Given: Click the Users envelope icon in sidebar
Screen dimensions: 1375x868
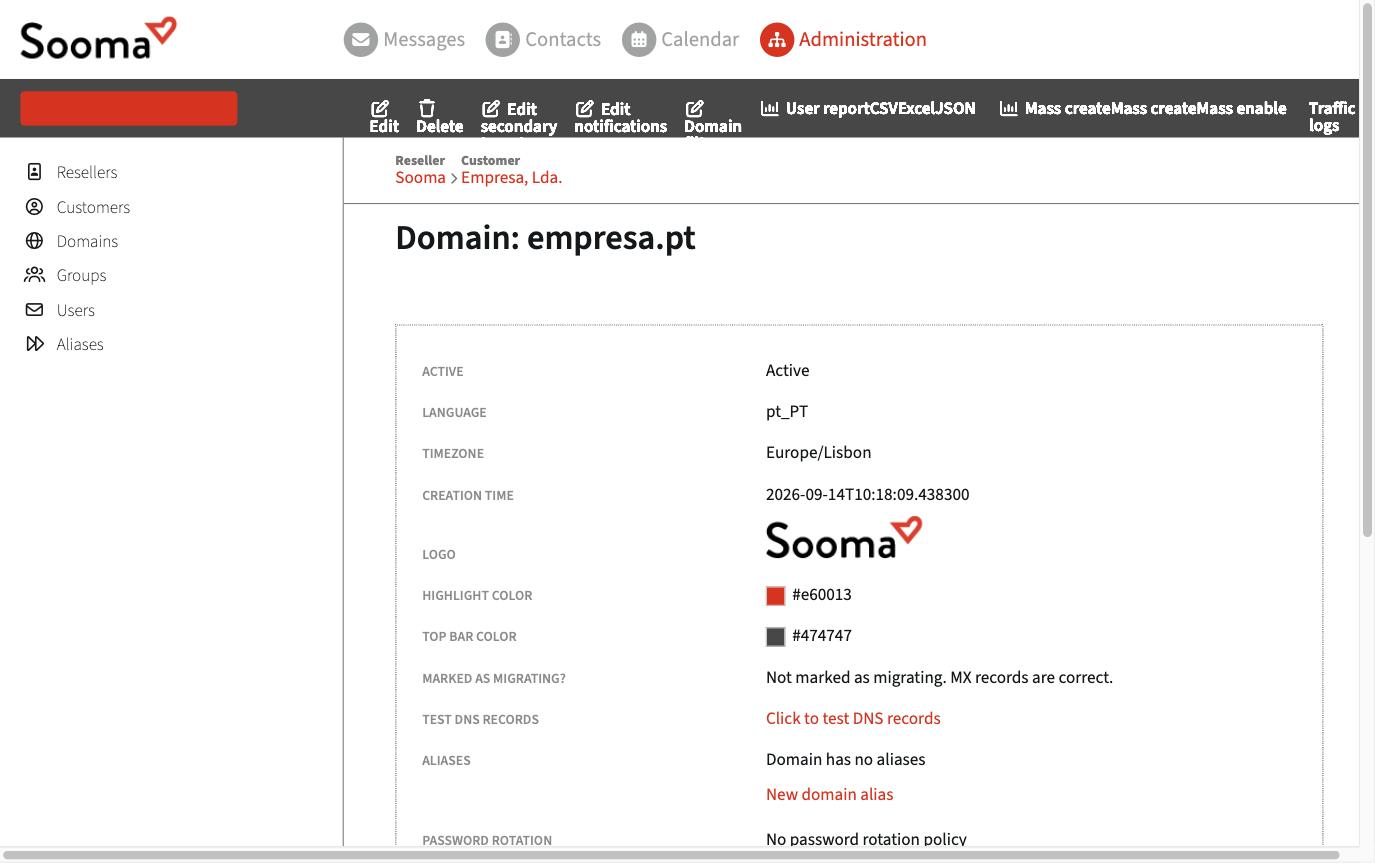Looking at the screenshot, I should 34,310.
